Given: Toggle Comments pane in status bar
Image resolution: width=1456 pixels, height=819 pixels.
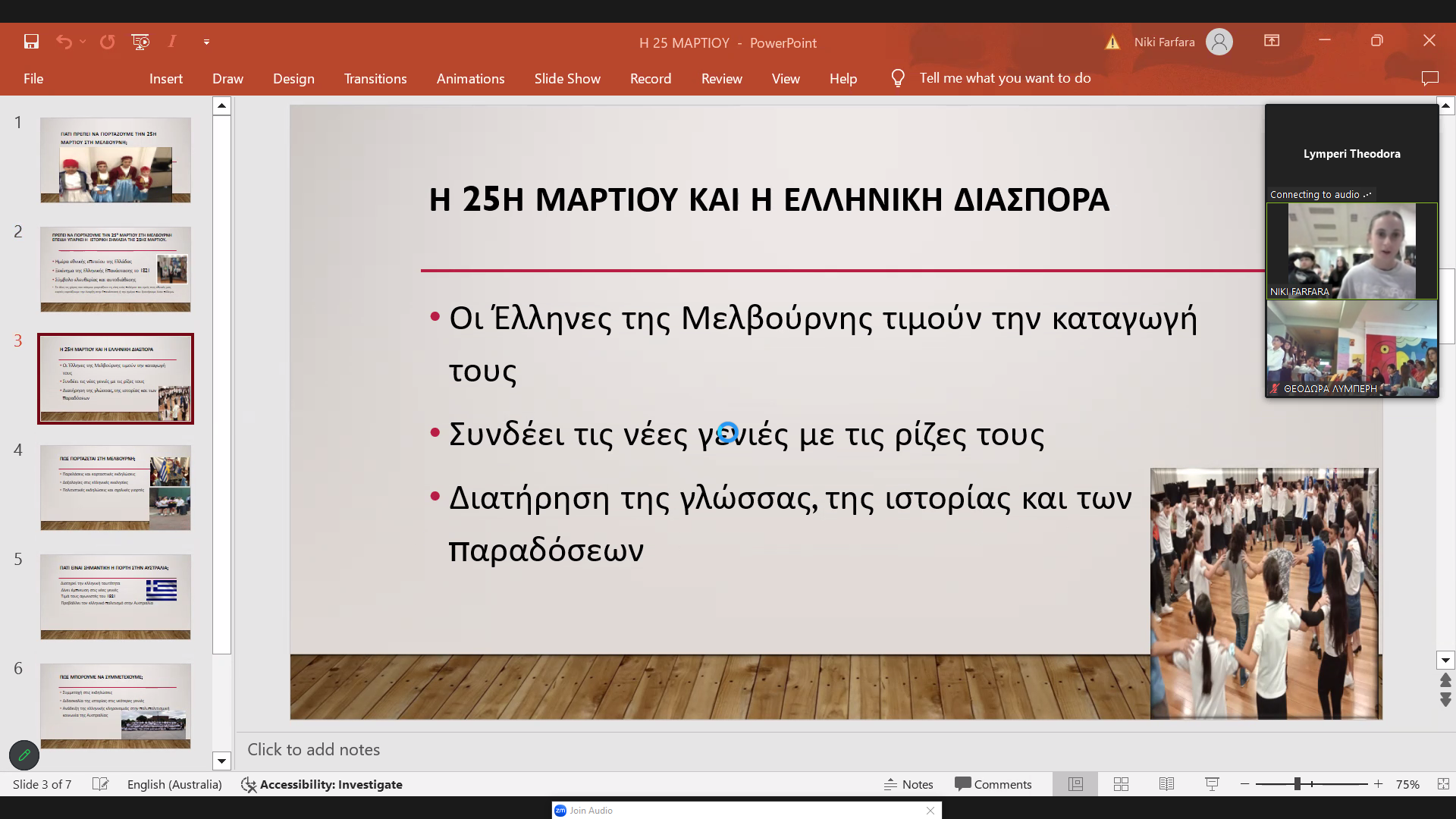Looking at the screenshot, I should coord(993,784).
